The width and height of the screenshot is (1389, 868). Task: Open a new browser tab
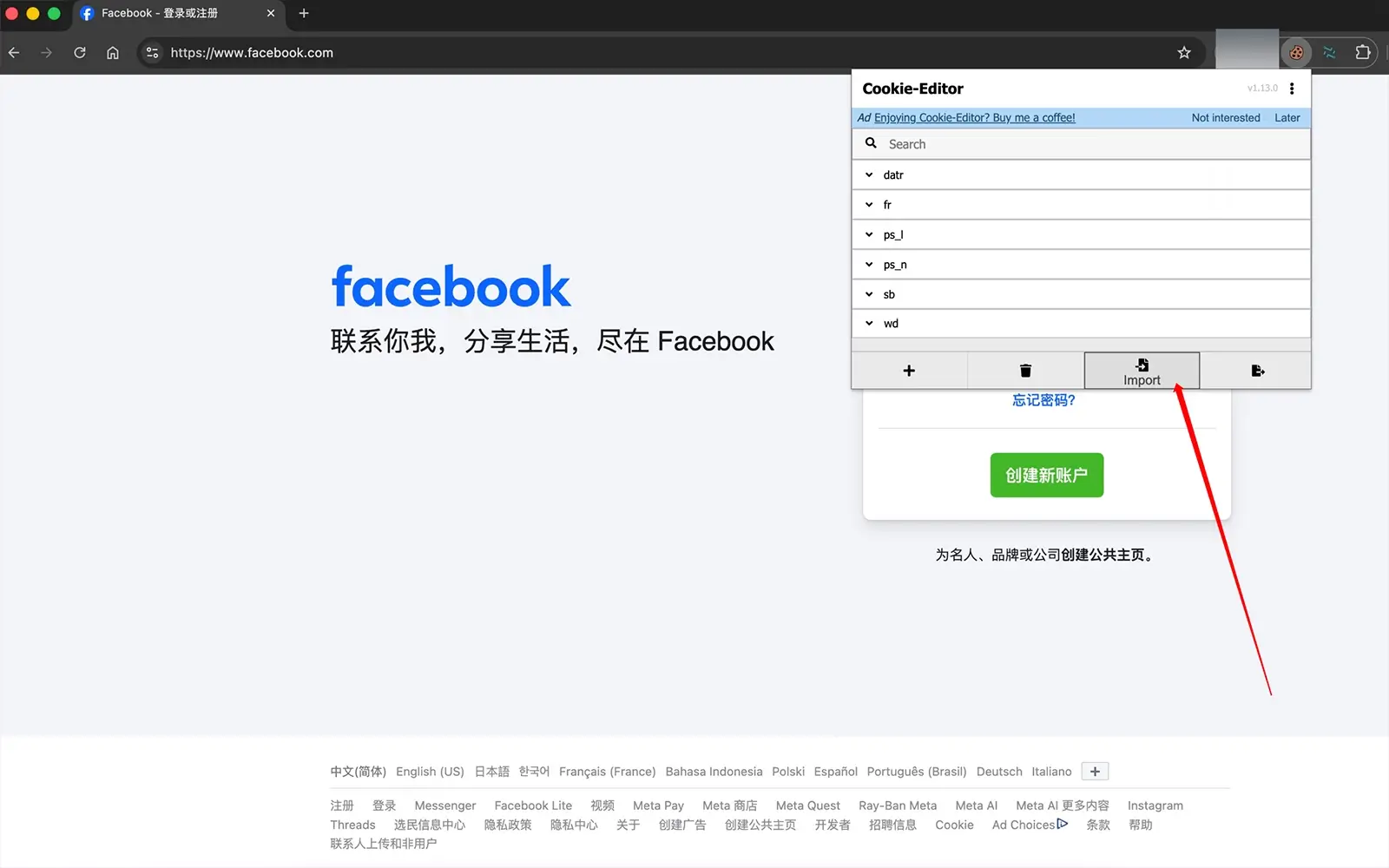pos(304,13)
